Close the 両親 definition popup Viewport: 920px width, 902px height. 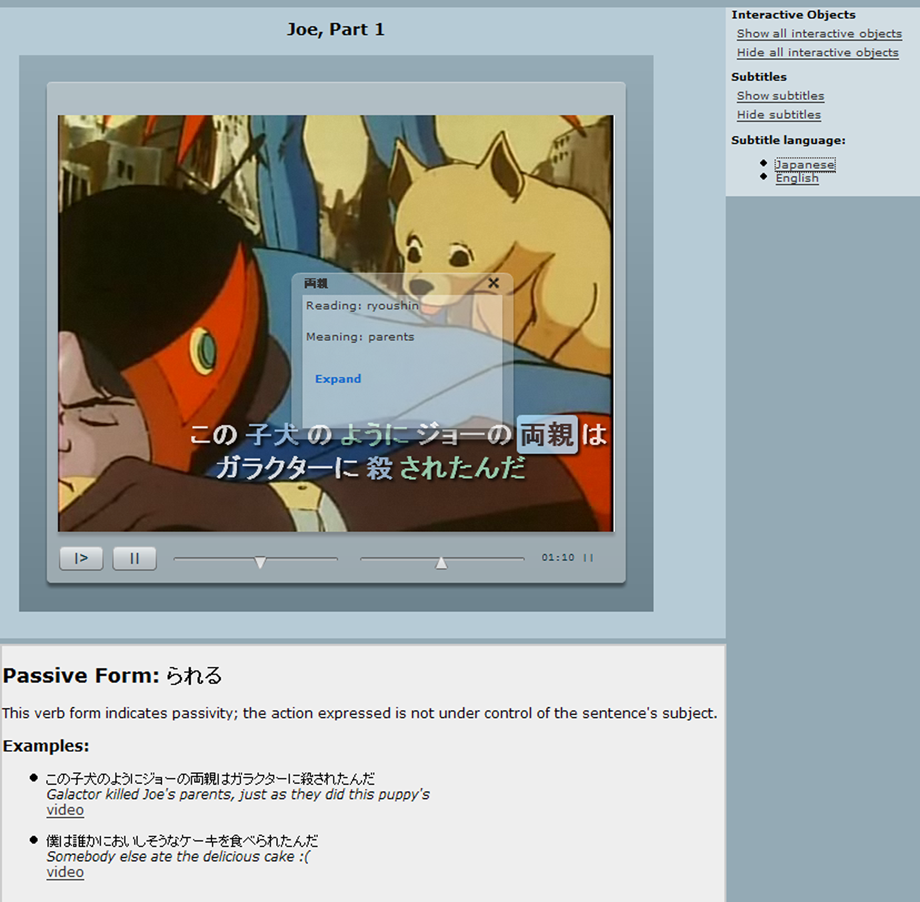[x=493, y=283]
